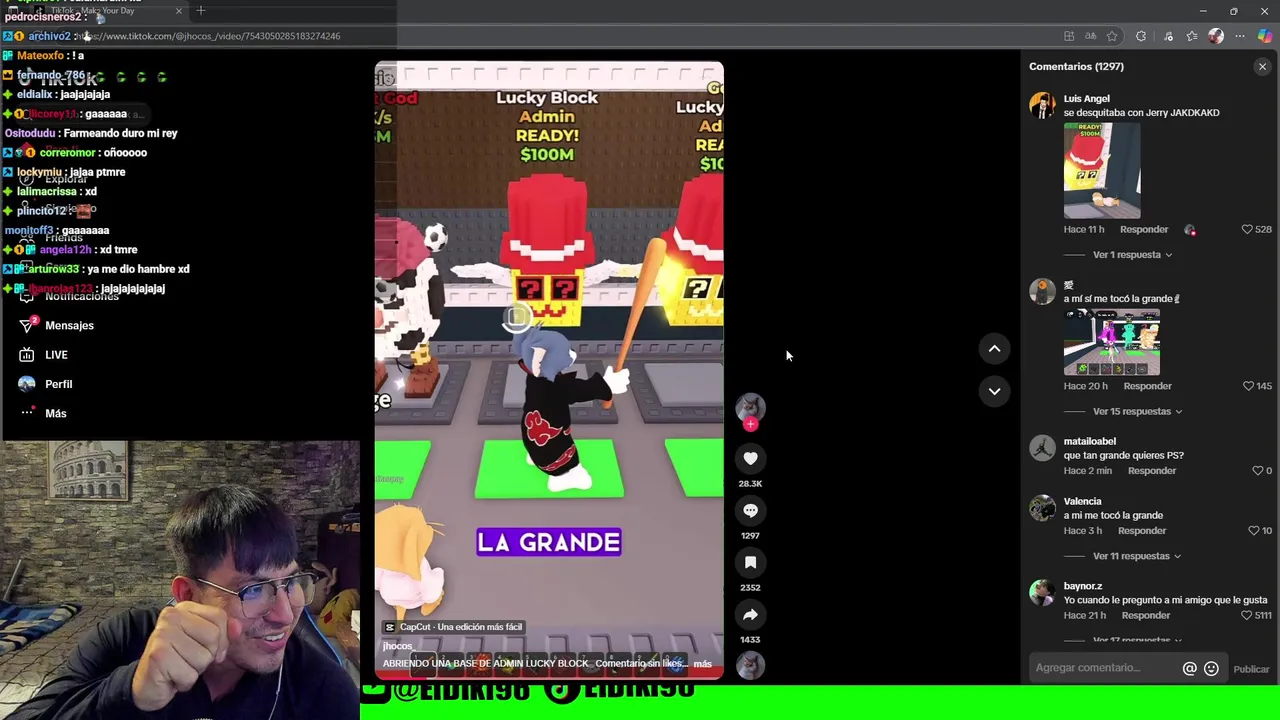Image resolution: width=1280 pixels, height=720 pixels.
Task: Reply to matailoabel's comment
Action: 1152,471
